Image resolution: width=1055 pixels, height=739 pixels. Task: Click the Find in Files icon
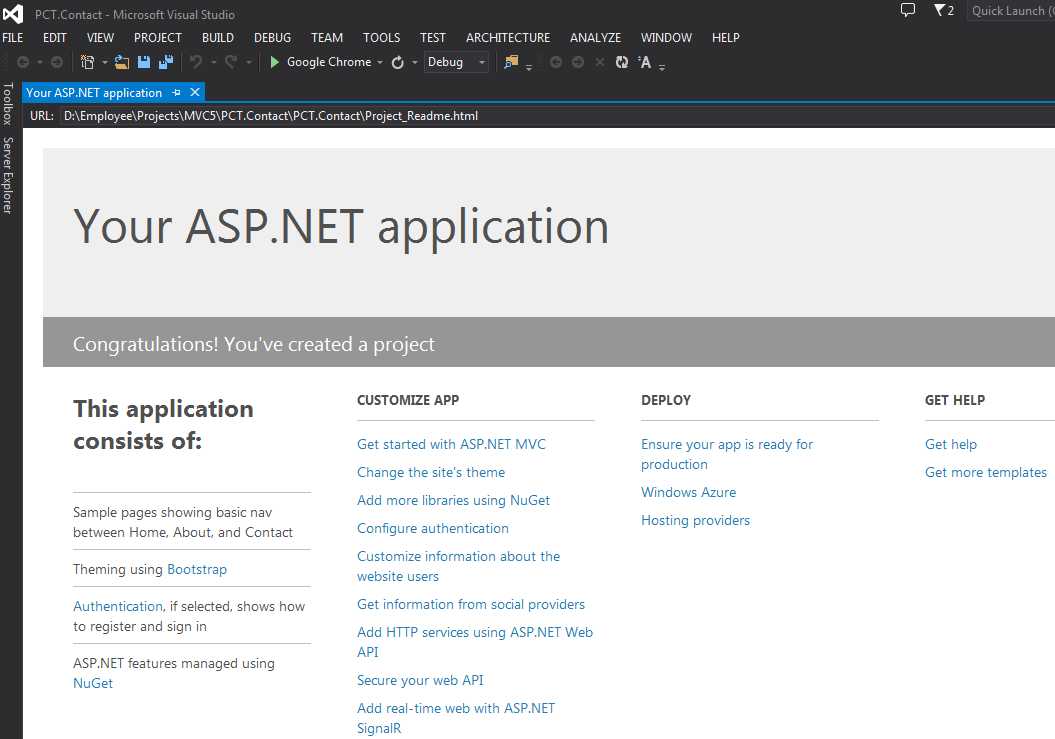tap(511, 62)
